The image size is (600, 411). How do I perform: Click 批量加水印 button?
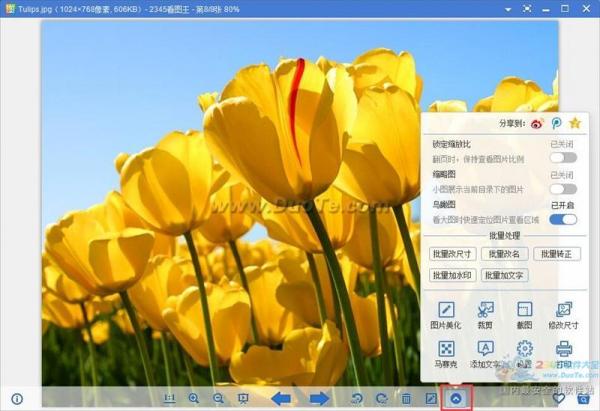click(452, 275)
